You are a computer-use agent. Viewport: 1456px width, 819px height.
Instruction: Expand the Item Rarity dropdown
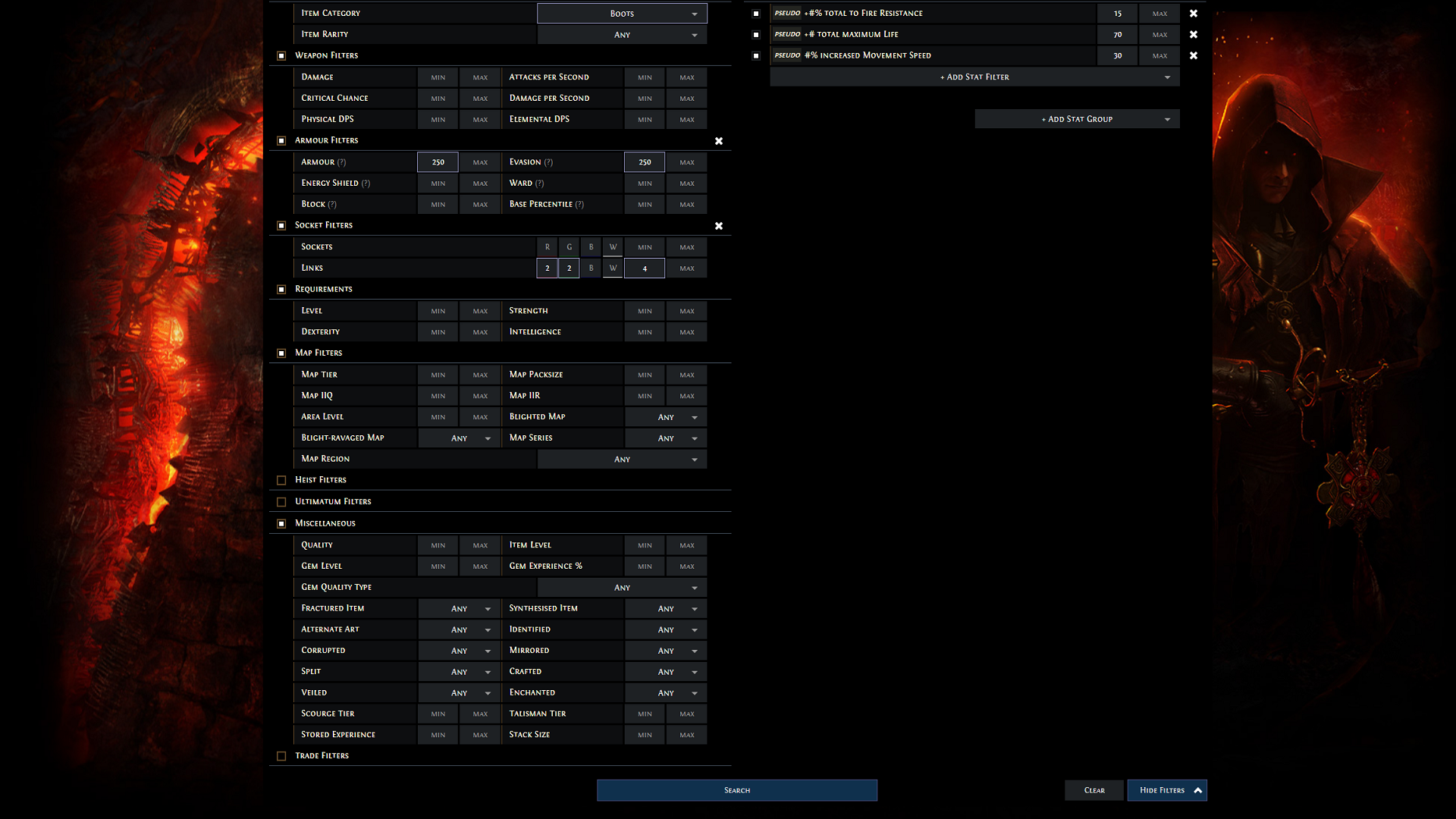[621, 34]
